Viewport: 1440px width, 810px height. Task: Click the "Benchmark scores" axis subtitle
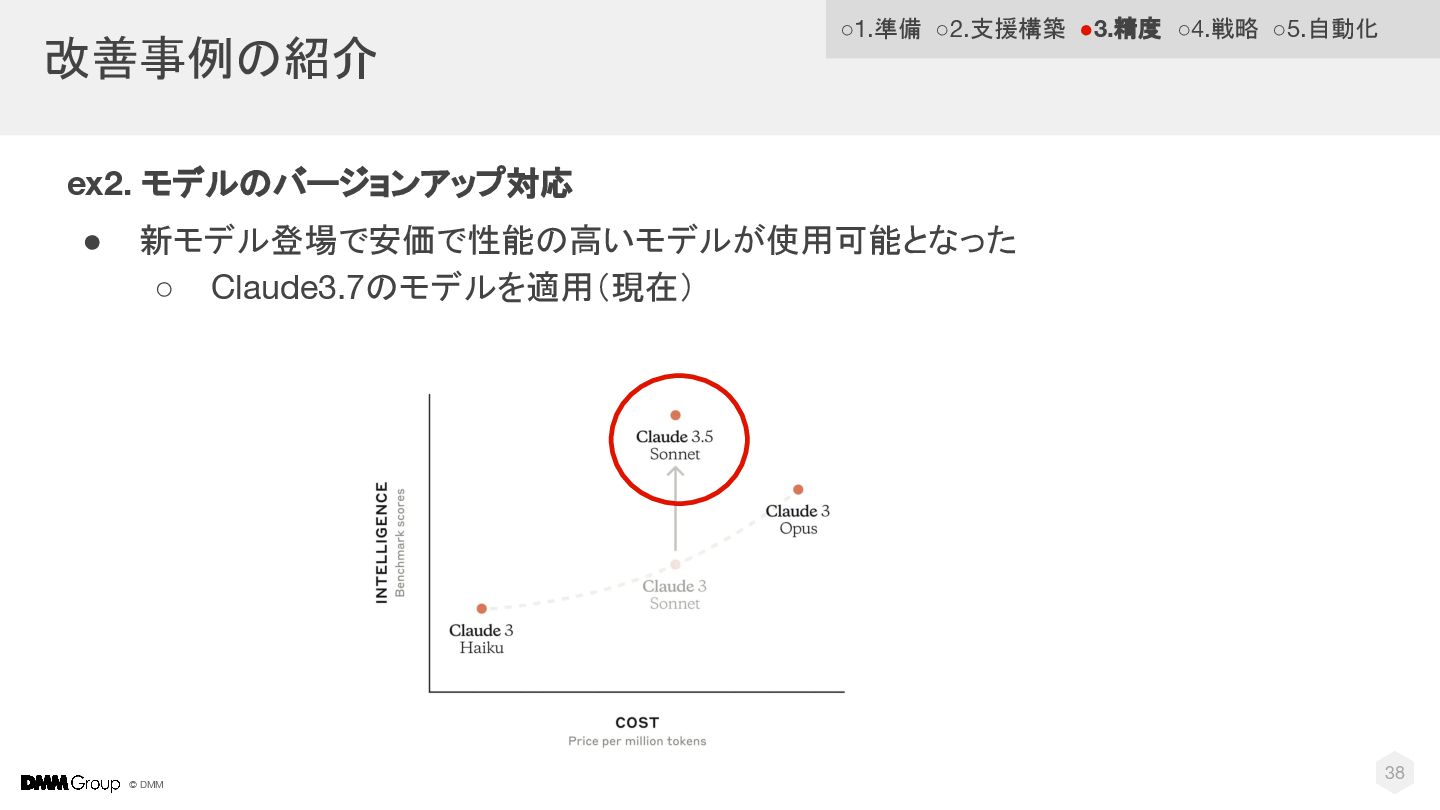400,542
